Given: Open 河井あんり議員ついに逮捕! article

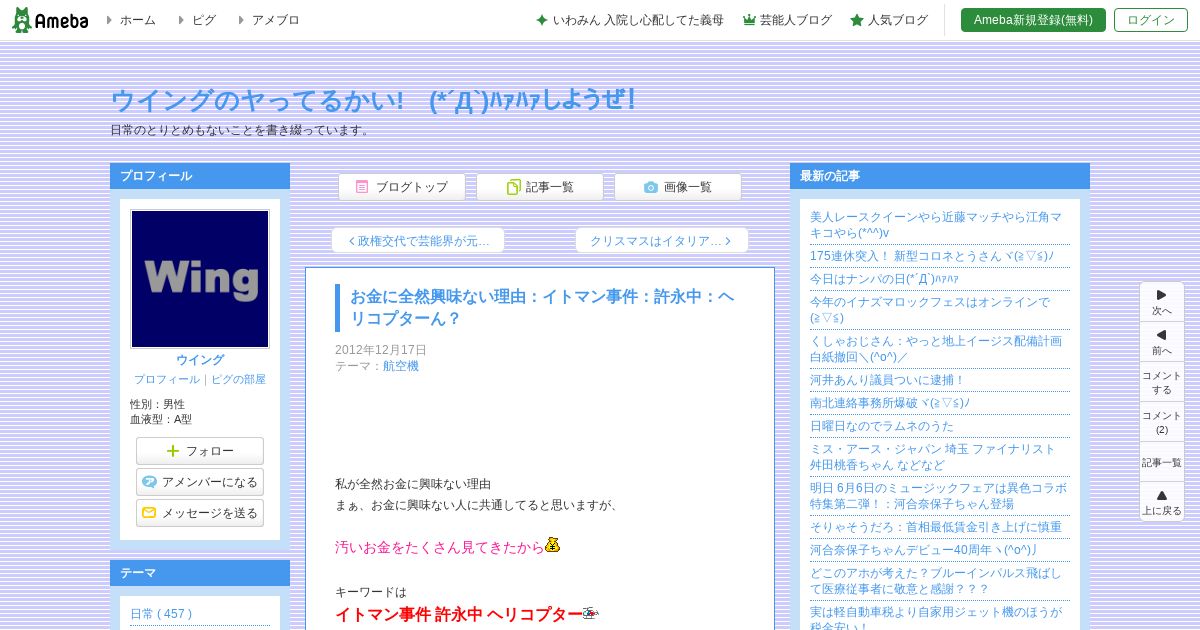Looking at the screenshot, I should point(888,380).
